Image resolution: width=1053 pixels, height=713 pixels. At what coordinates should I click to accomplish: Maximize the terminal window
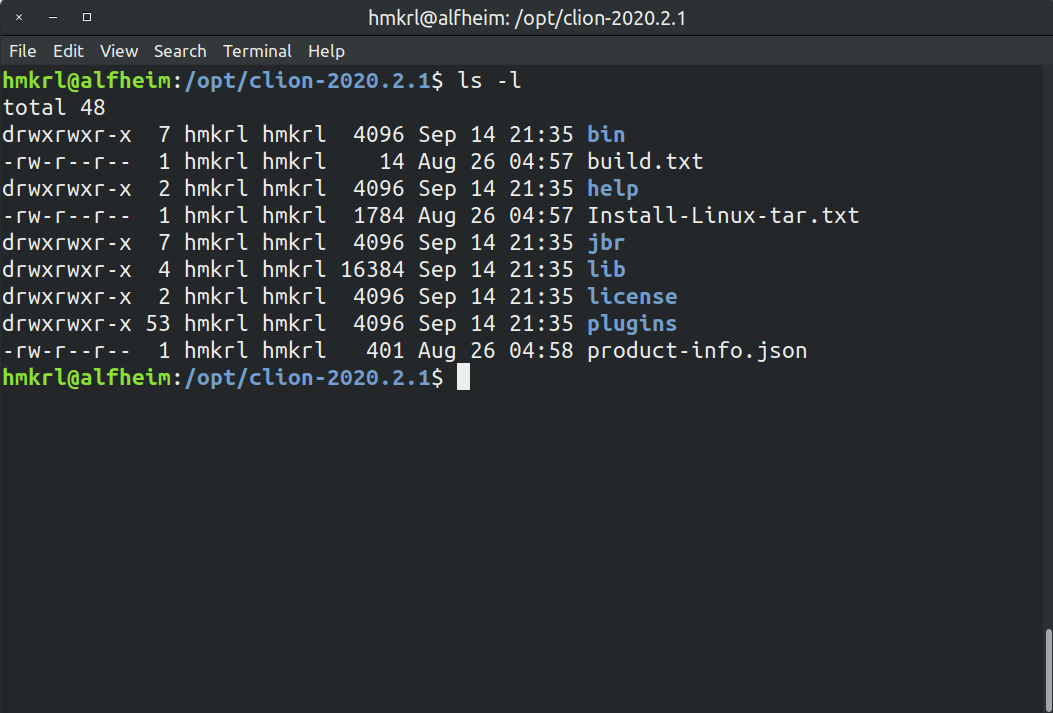point(87,17)
